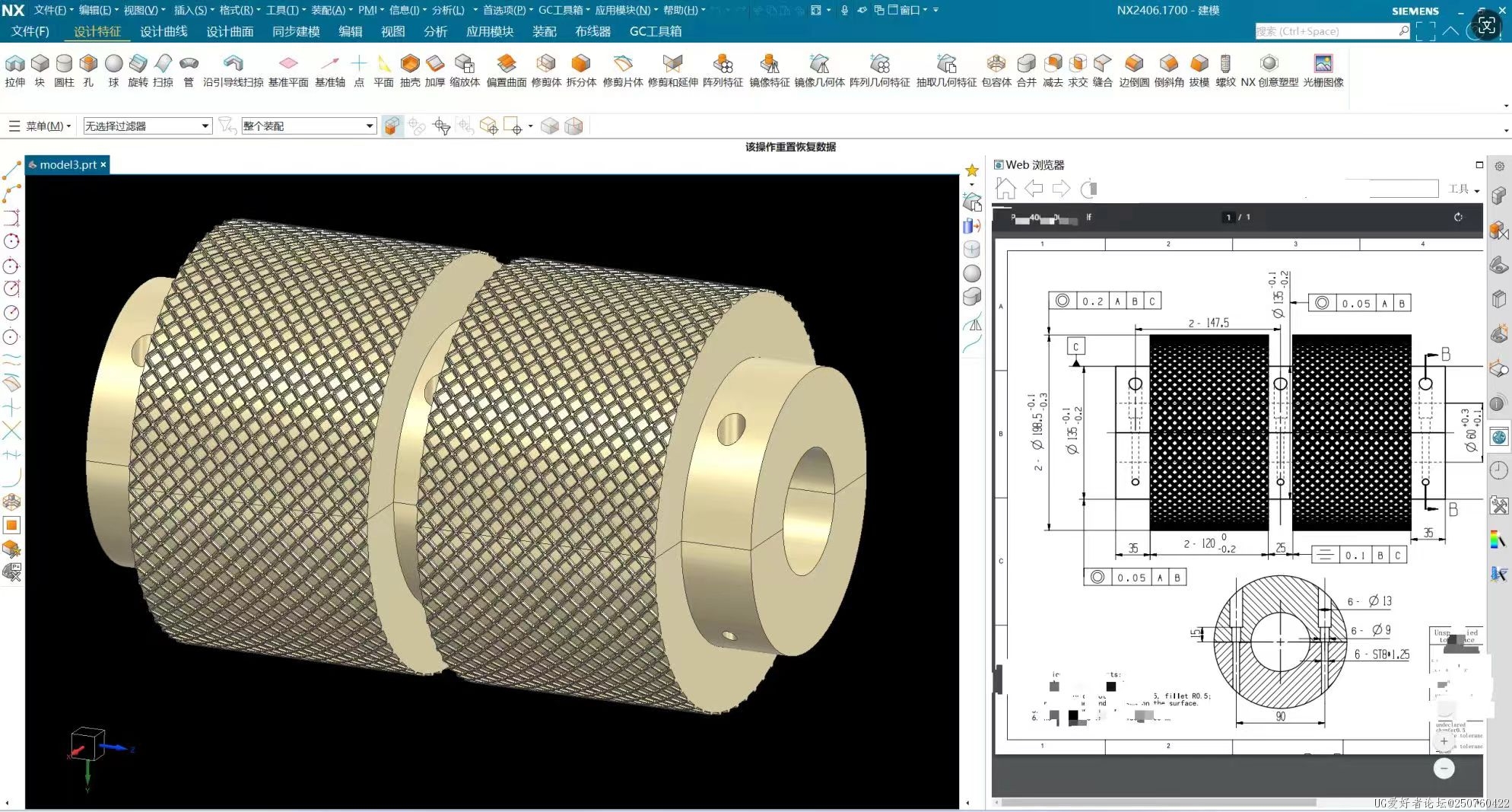1512x812 pixels.
Task: Click the Web browser address field
Action: (1404, 188)
